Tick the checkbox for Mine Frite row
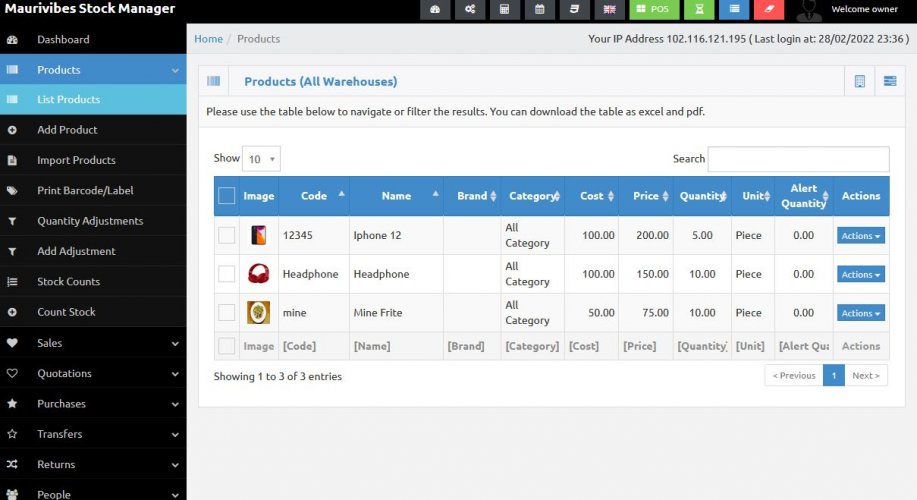Image resolution: width=917 pixels, height=500 pixels. tap(226, 312)
